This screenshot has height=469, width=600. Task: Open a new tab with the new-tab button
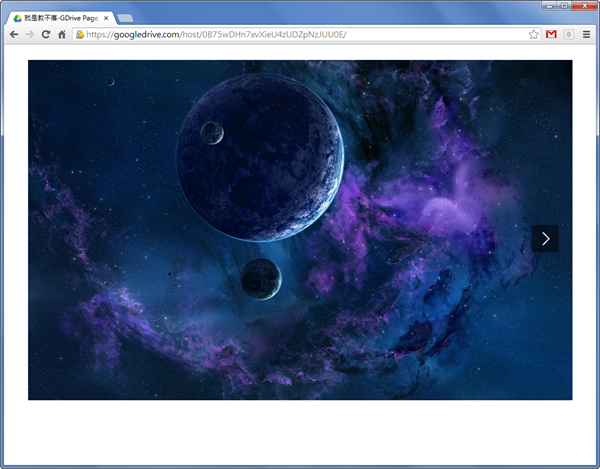pyautogui.click(x=125, y=18)
